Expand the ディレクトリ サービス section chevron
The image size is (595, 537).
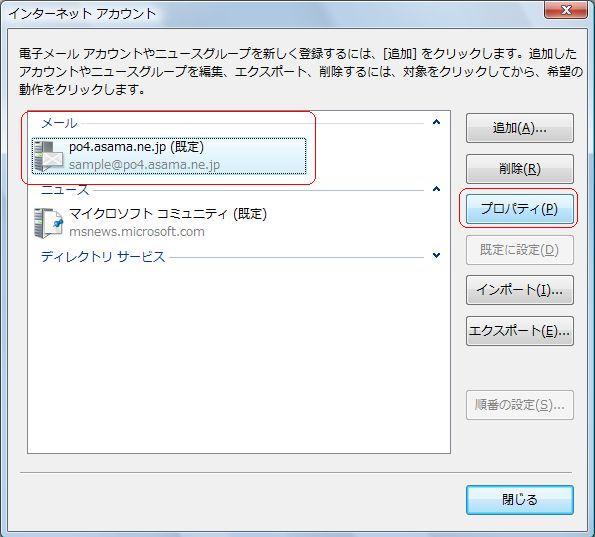click(x=436, y=255)
